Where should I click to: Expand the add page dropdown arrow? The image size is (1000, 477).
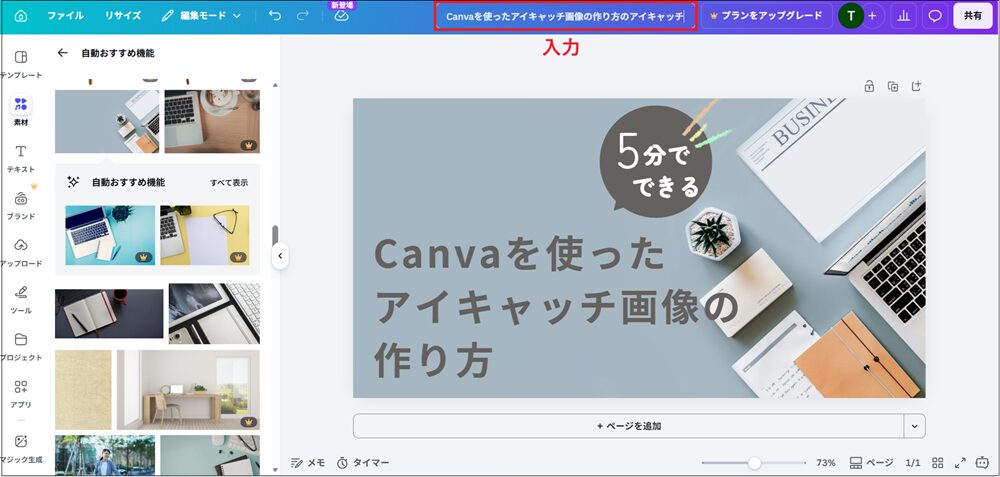click(915, 426)
